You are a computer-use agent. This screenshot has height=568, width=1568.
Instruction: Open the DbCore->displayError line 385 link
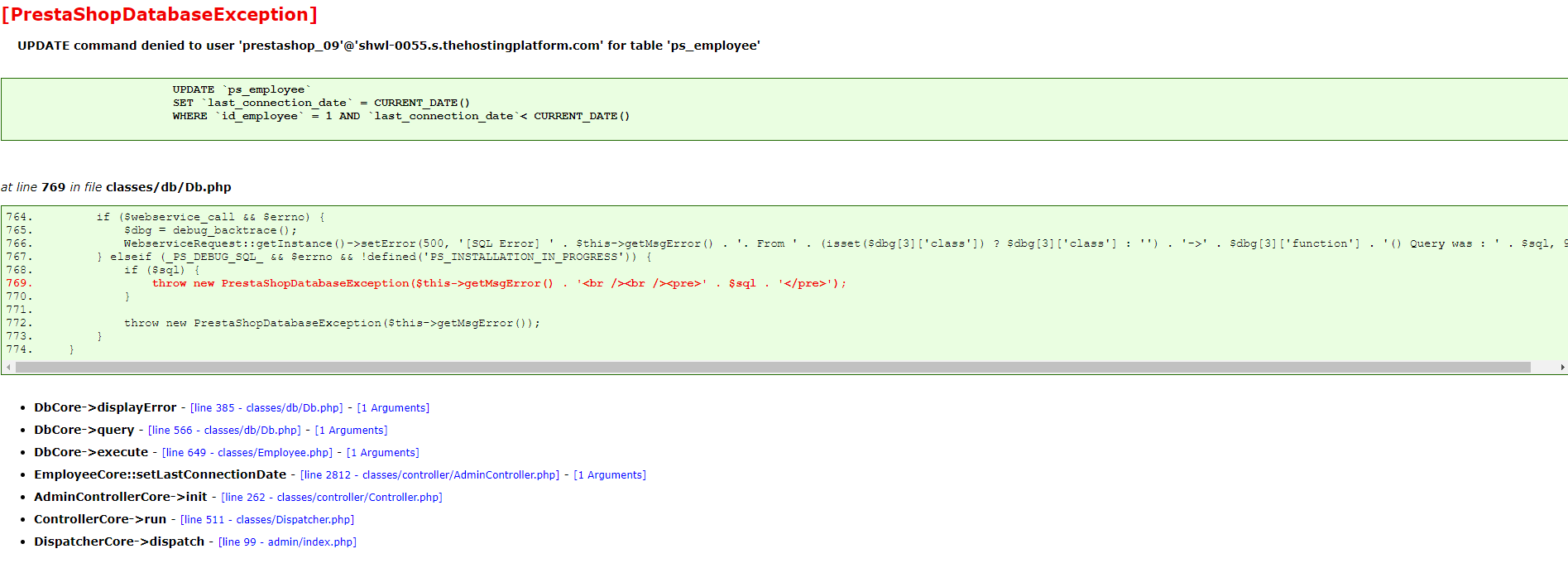[266, 408]
